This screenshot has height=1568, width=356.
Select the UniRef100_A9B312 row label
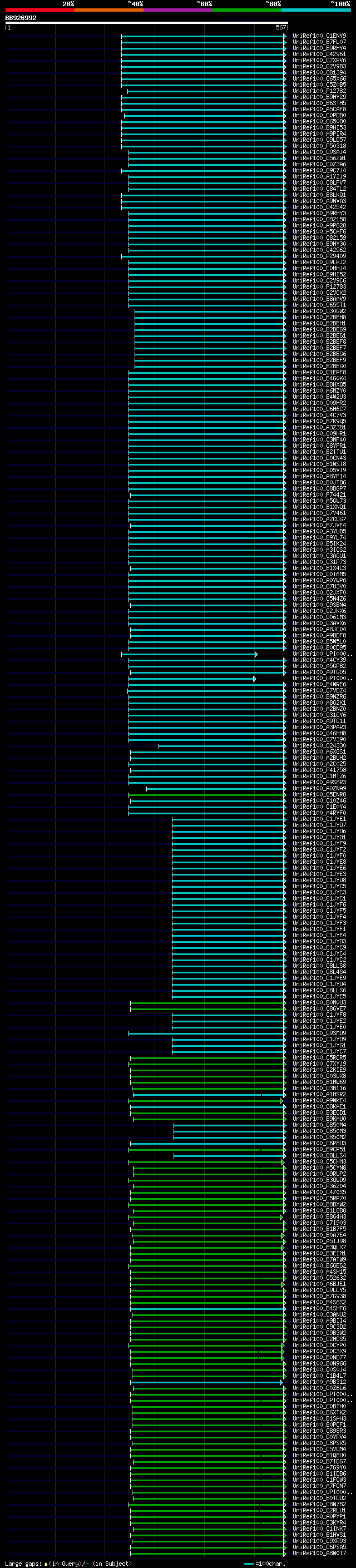pyautogui.click(x=319, y=1382)
